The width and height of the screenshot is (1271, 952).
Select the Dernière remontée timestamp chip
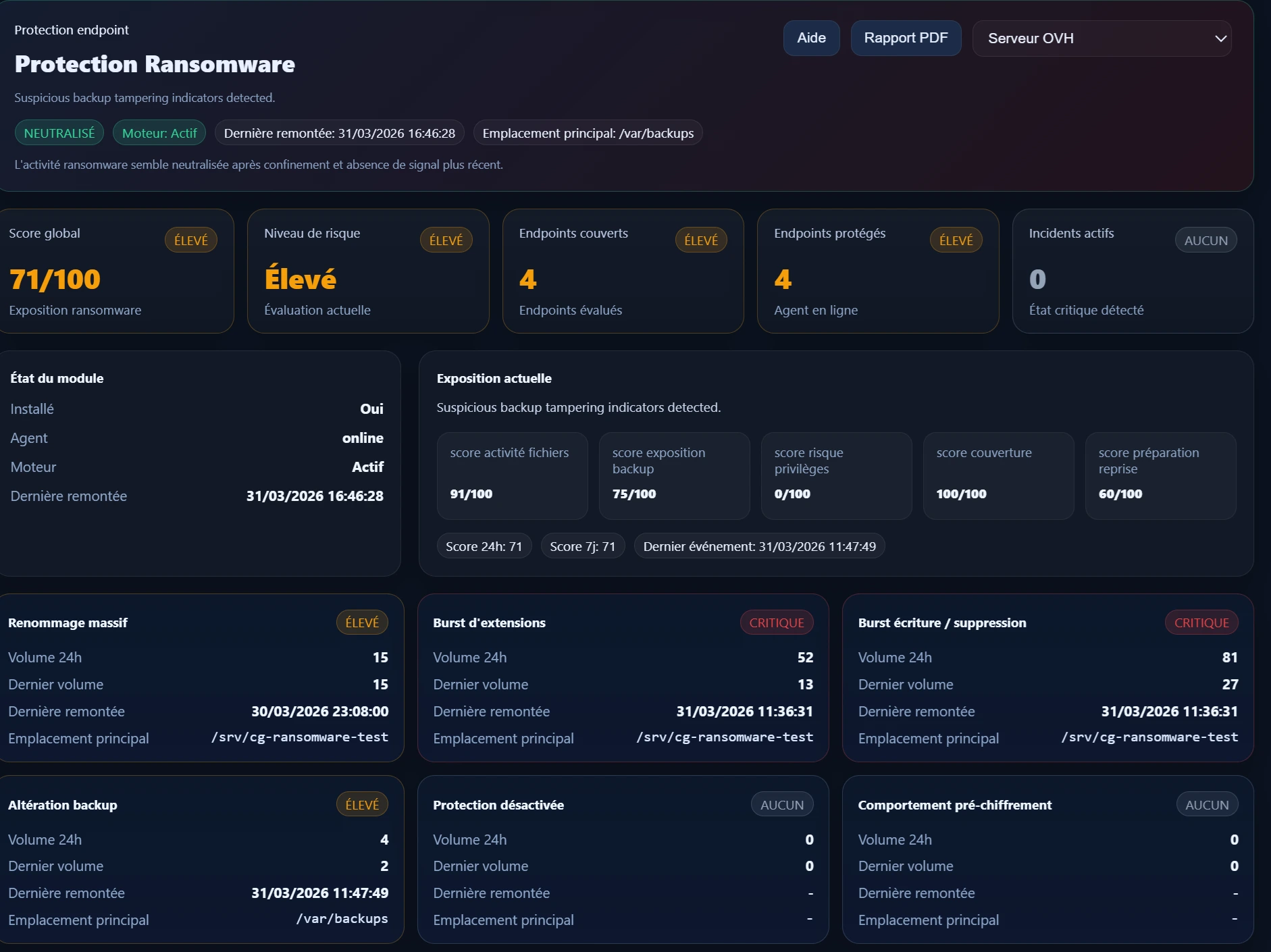[338, 133]
